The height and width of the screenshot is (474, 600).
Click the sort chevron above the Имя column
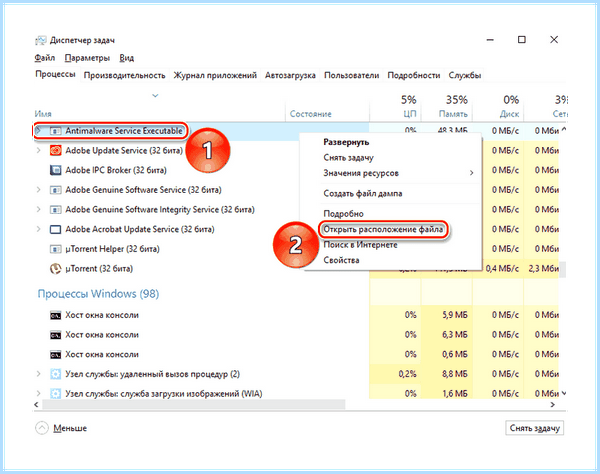[155, 95]
